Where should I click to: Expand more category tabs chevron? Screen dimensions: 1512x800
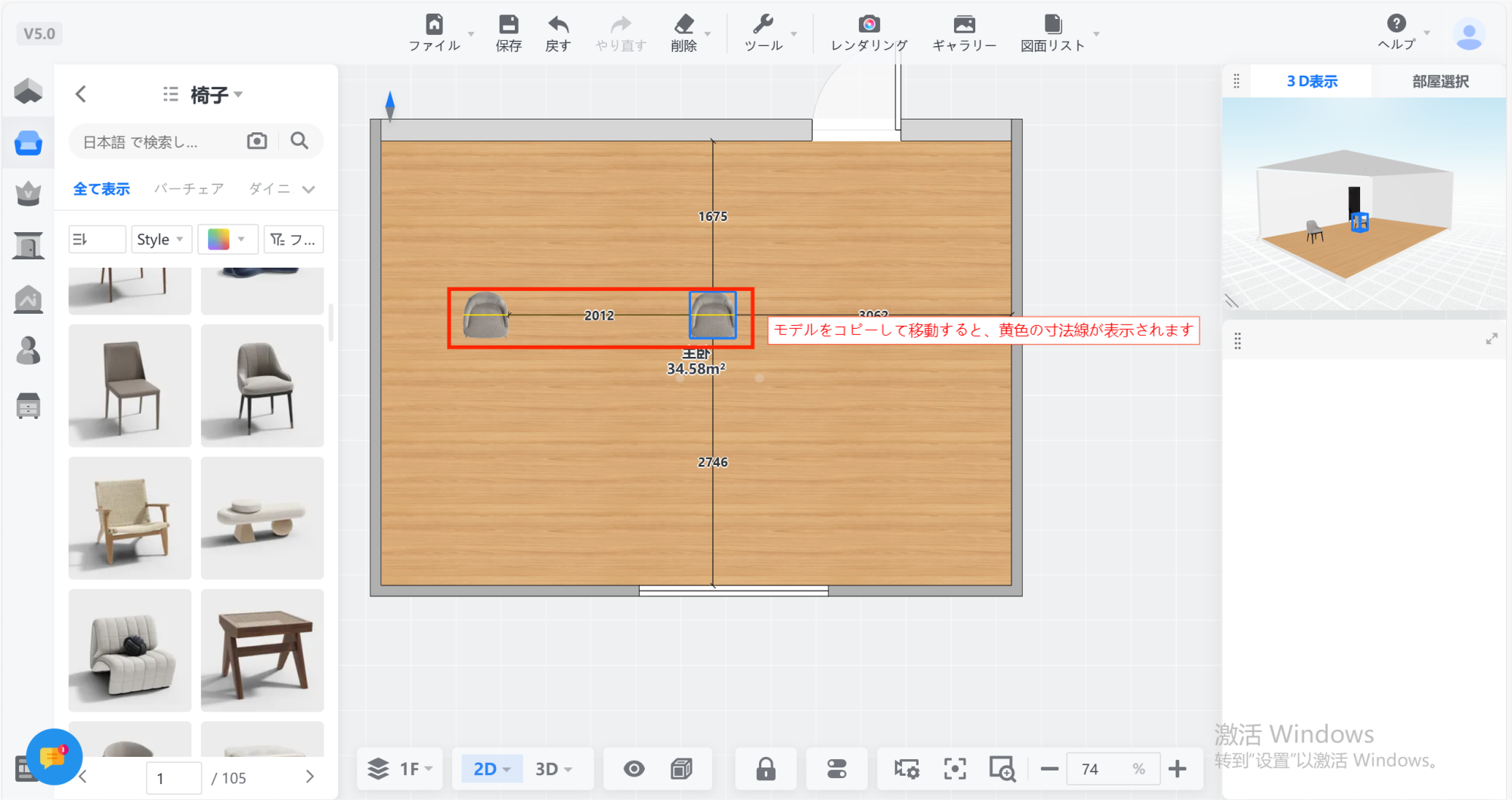coord(308,189)
